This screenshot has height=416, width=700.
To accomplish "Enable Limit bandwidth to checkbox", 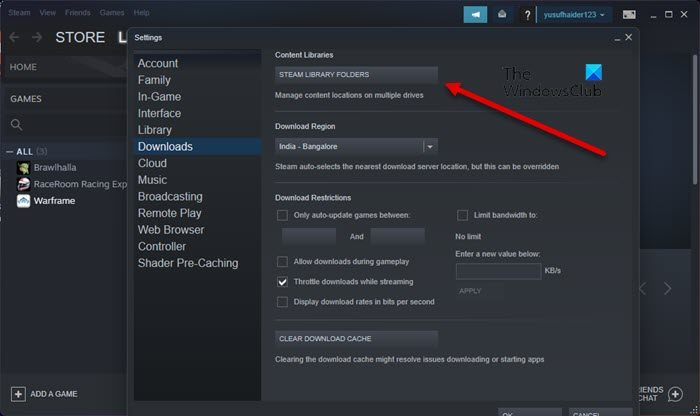I will pos(462,216).
